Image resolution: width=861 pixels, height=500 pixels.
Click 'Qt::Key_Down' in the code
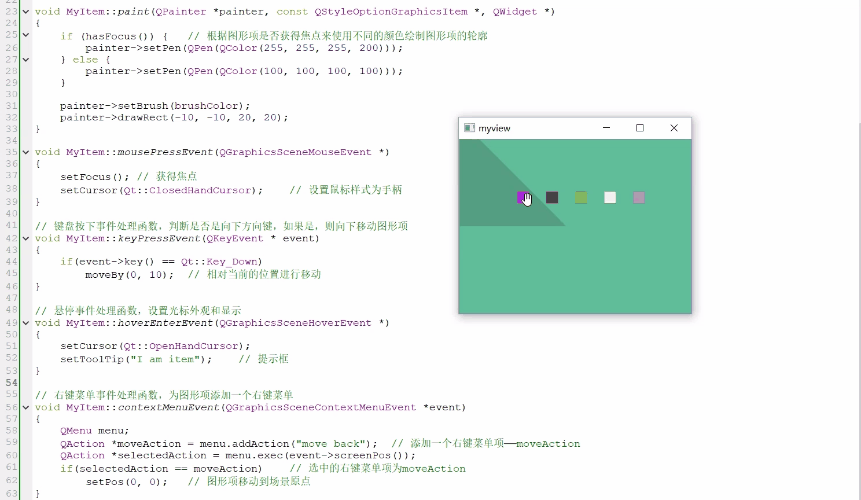(x=221, y=262)
